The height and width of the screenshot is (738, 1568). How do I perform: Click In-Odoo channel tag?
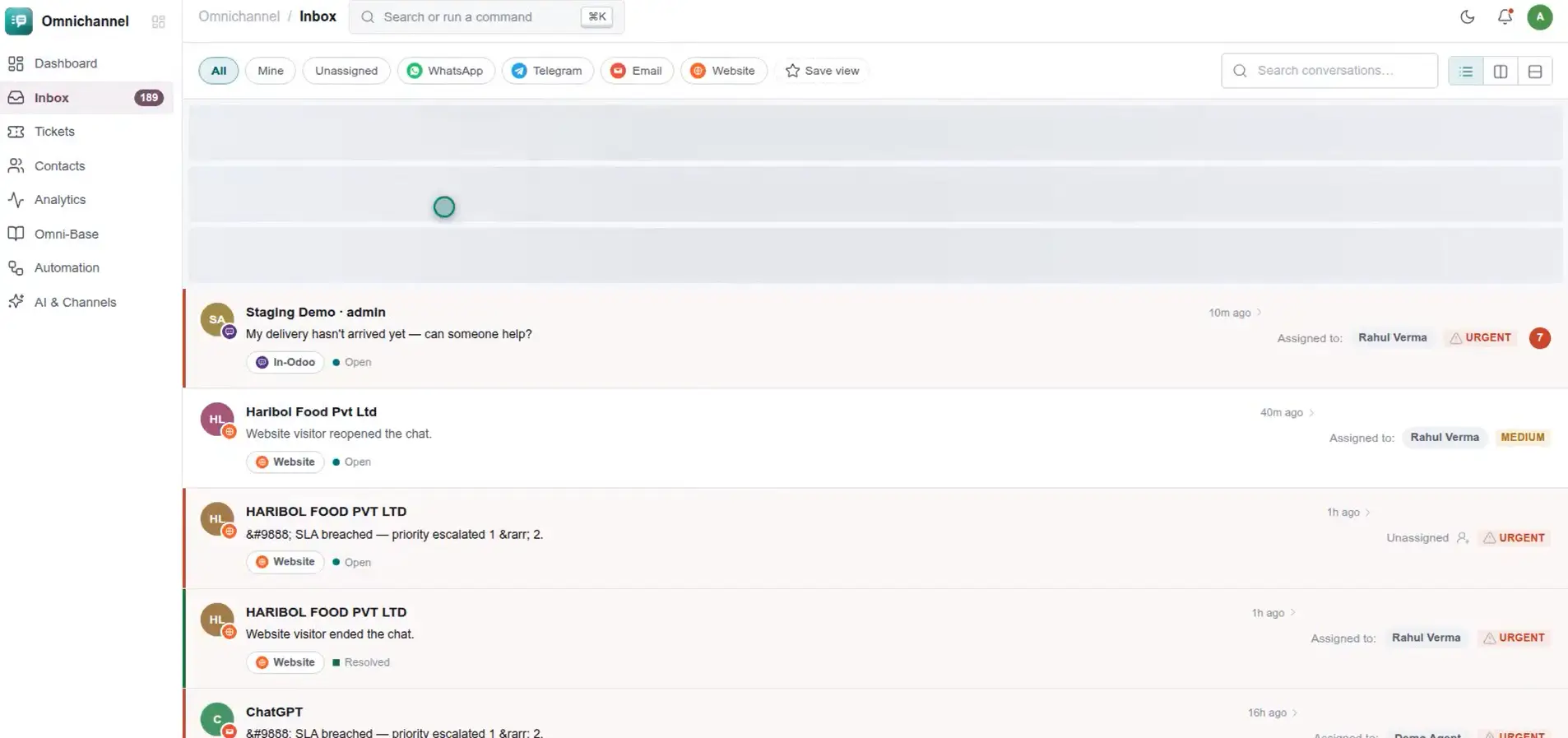(x=285, y=362)
